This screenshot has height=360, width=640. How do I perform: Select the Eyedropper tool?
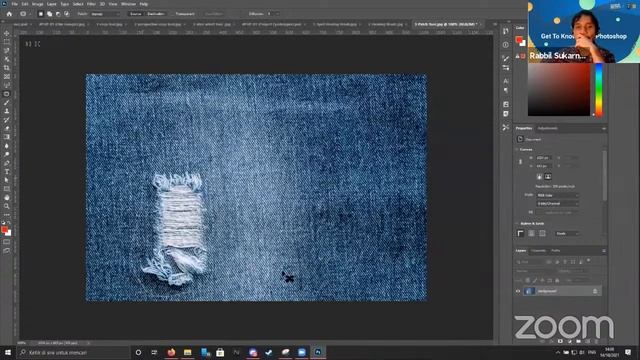point(7,85)
